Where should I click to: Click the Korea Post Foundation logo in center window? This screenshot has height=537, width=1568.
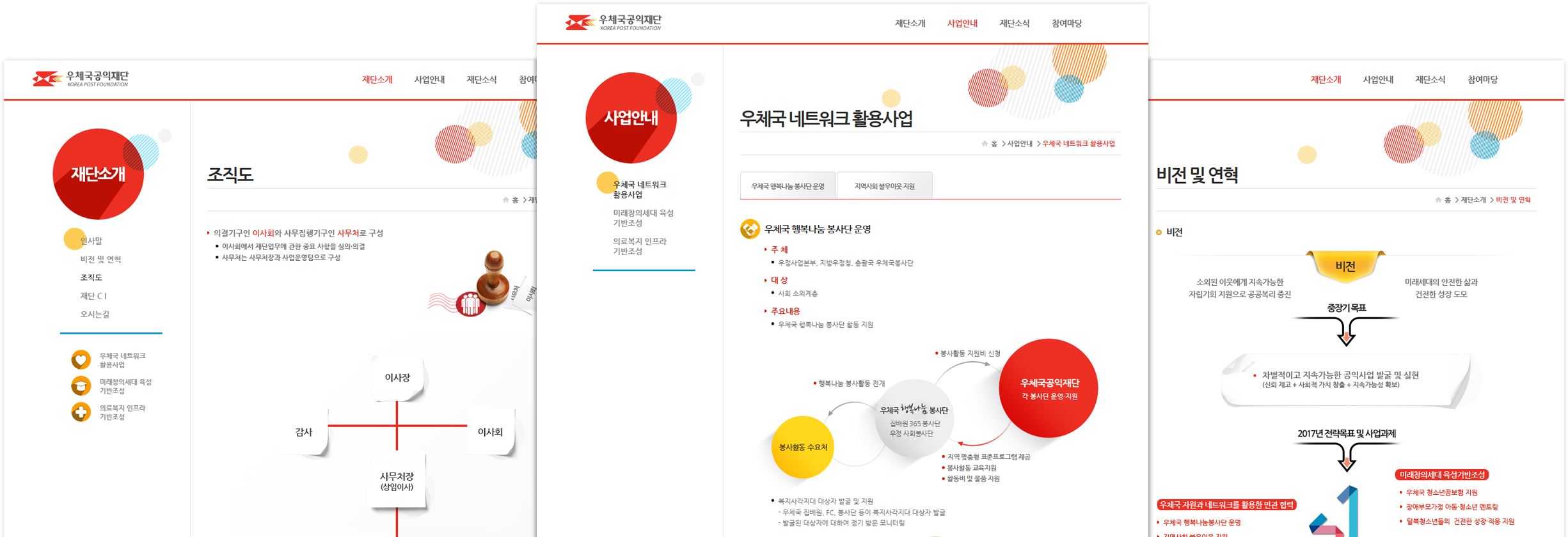pos(613,23)
